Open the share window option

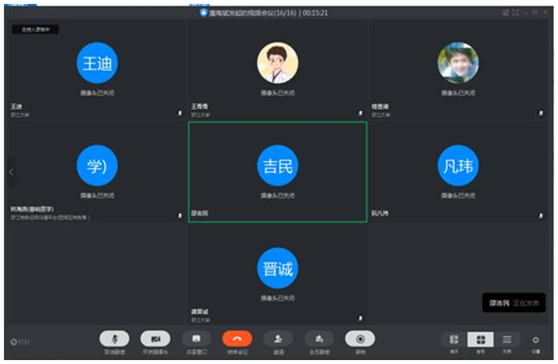pyautogui.click(x=196, y=339)
